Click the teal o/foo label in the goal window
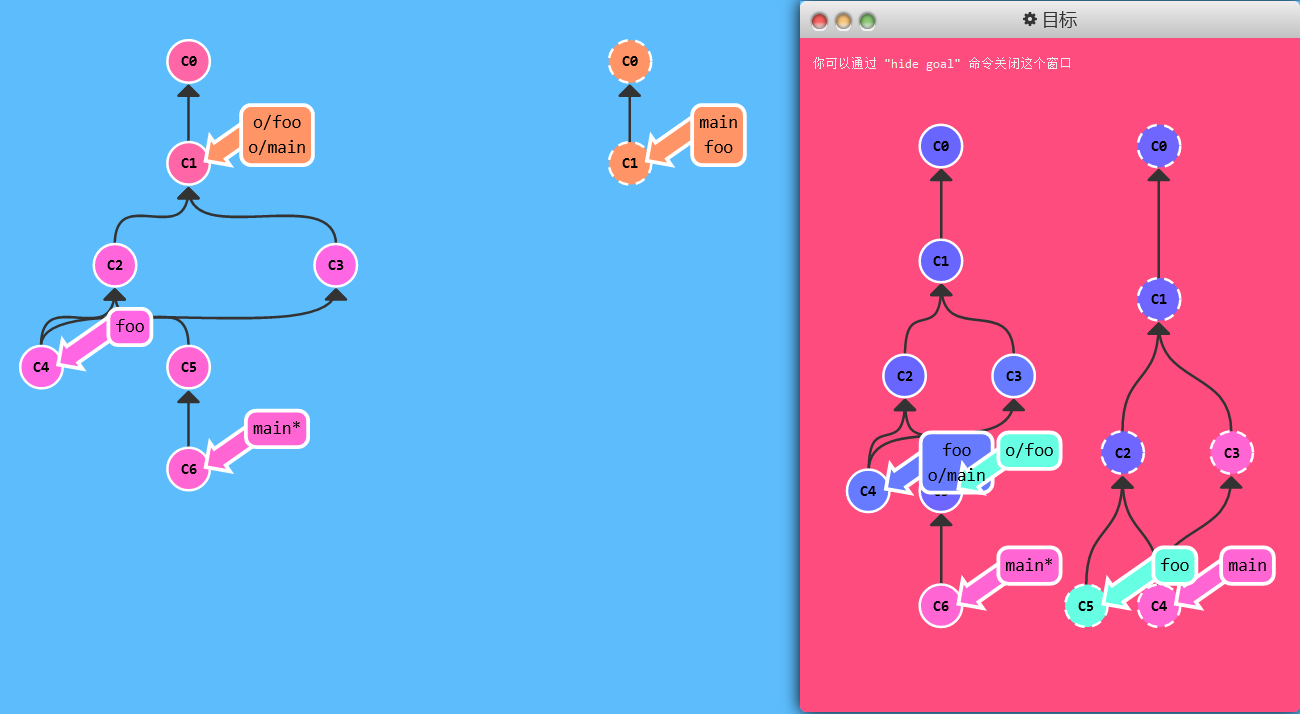1300x714 pixels. coord(1029,451)
